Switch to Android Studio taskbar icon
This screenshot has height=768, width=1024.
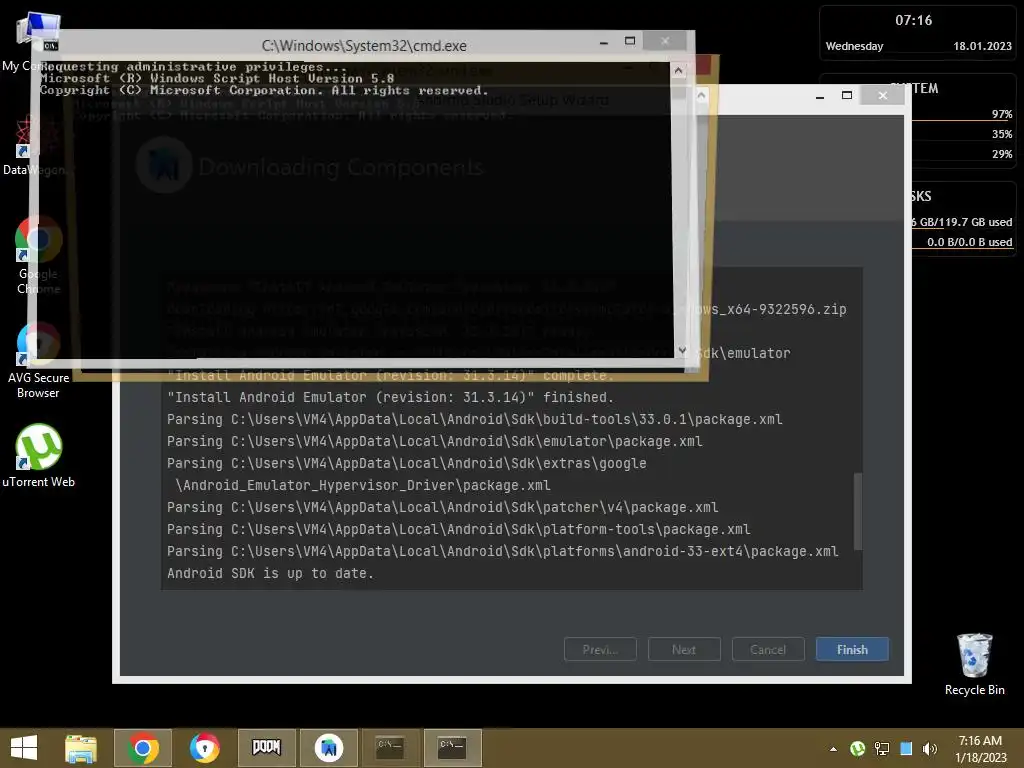(328, 748)
